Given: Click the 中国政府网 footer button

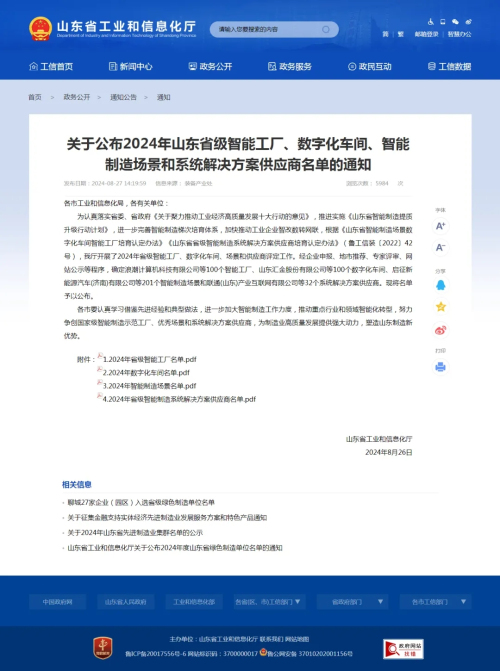Looking at the screenshot, I should pos(57,602).
